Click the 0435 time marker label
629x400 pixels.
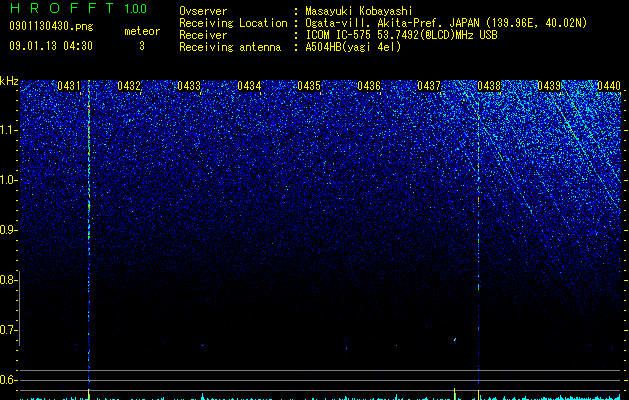[x=309, y=86]
